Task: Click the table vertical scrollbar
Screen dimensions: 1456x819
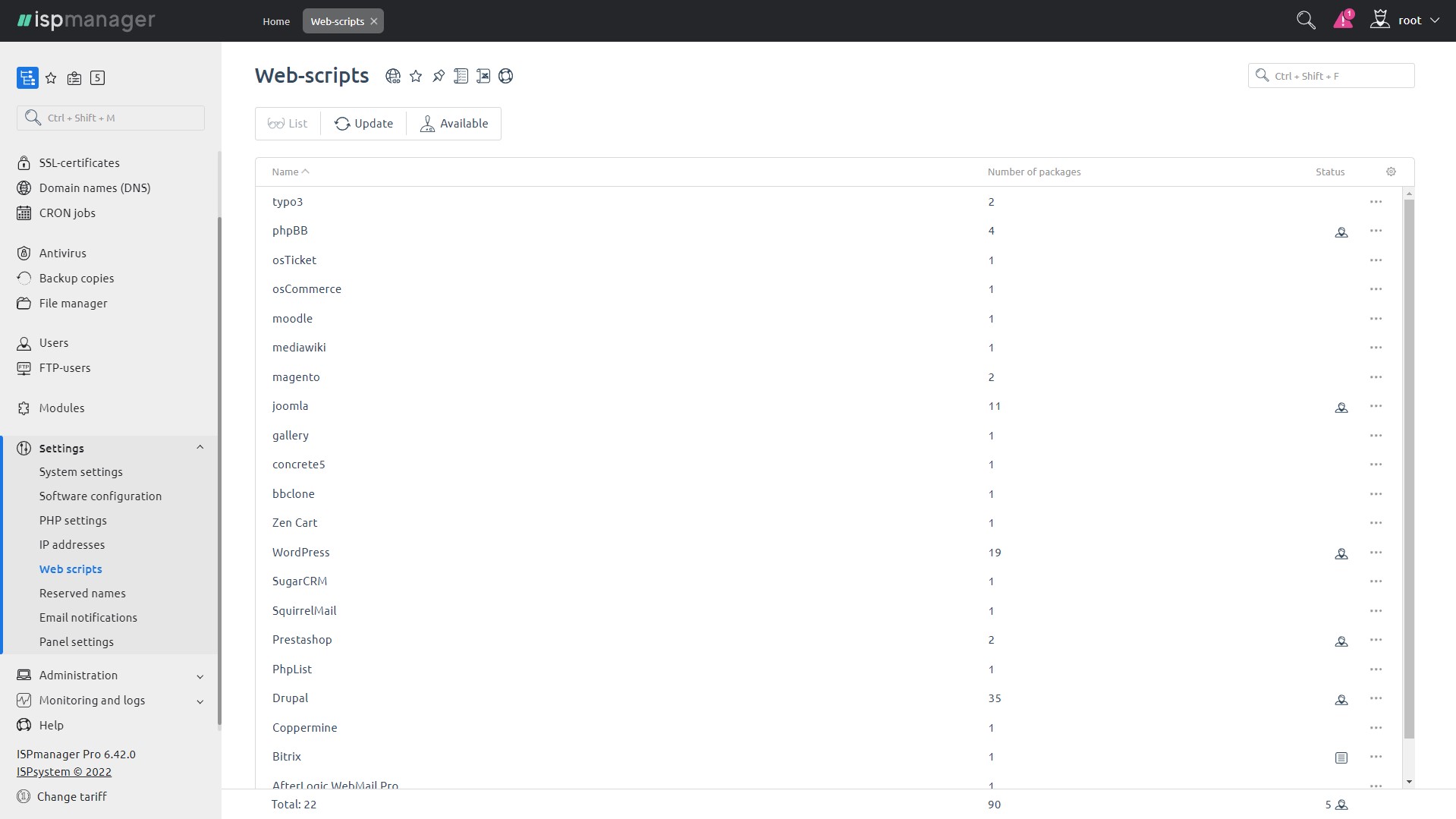Action: point(1409,469)
